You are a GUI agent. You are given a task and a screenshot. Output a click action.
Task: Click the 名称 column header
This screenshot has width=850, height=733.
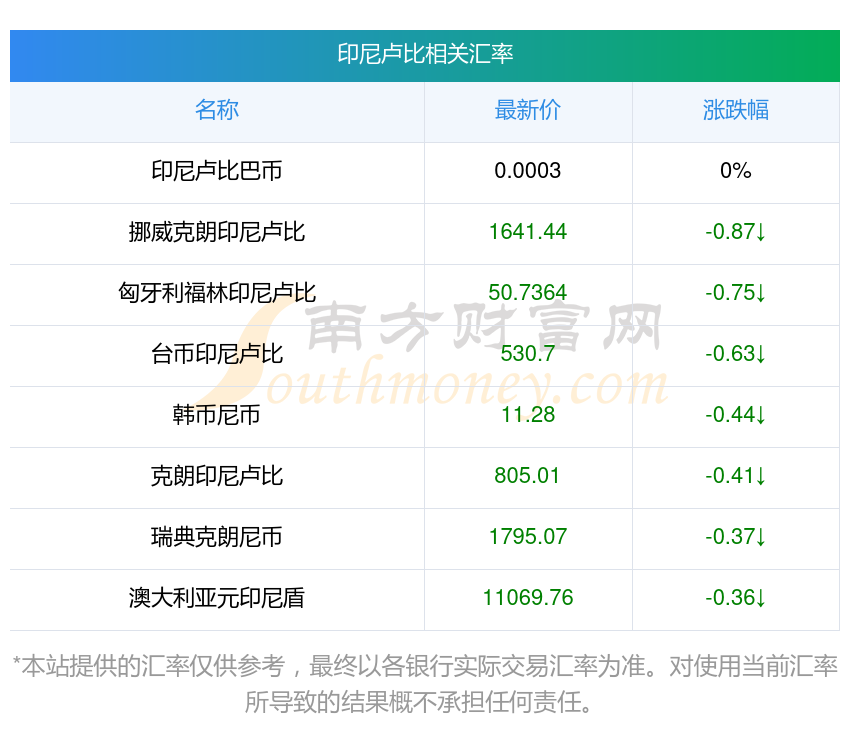[x=217, y=110]
